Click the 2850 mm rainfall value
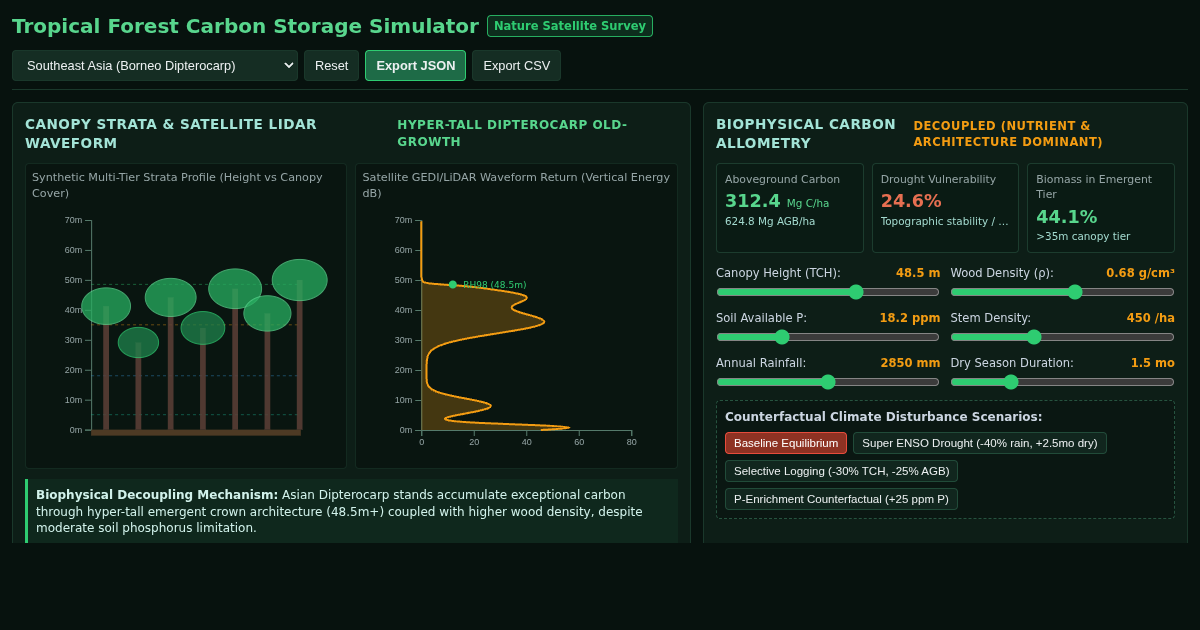Screen dimensions: 1200x630 [910, 363]
